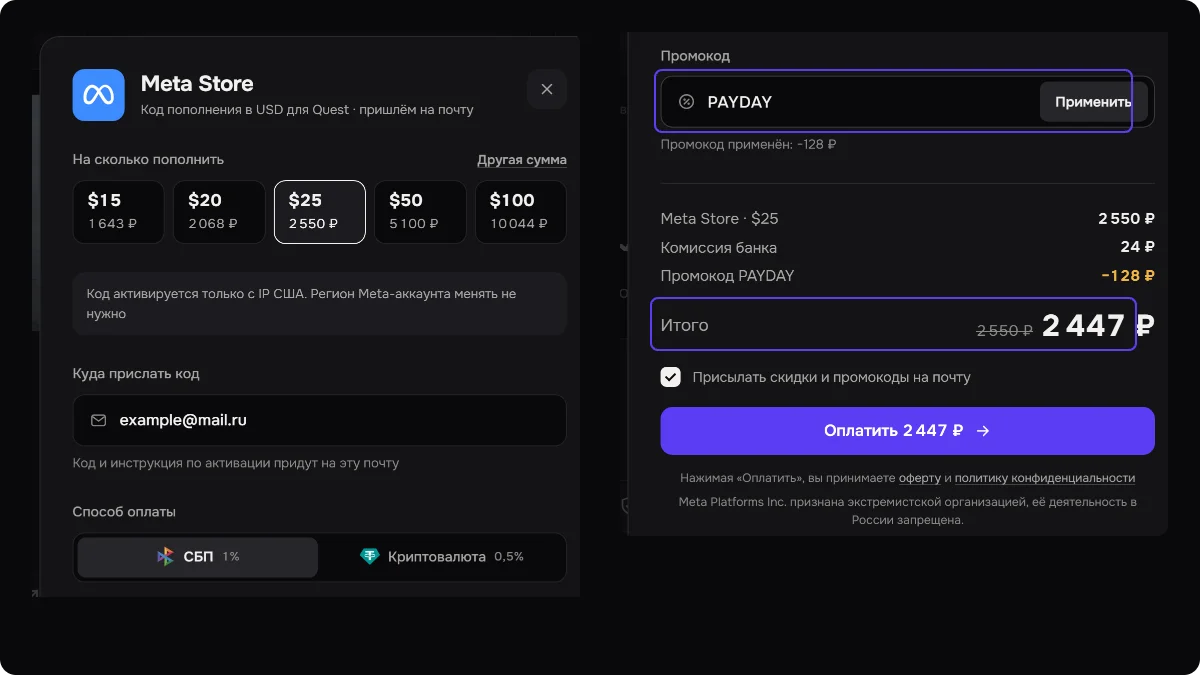This screenshot has width=1200, height=675.
Task: Click the "Meta Store · $25" summary row
Action: coord(907,218)
